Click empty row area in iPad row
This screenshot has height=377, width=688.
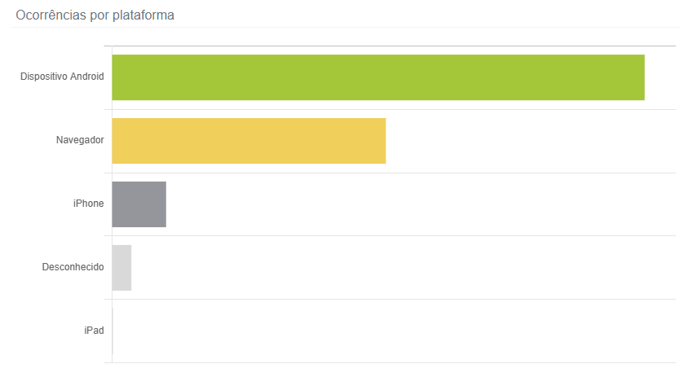[394, 331]
